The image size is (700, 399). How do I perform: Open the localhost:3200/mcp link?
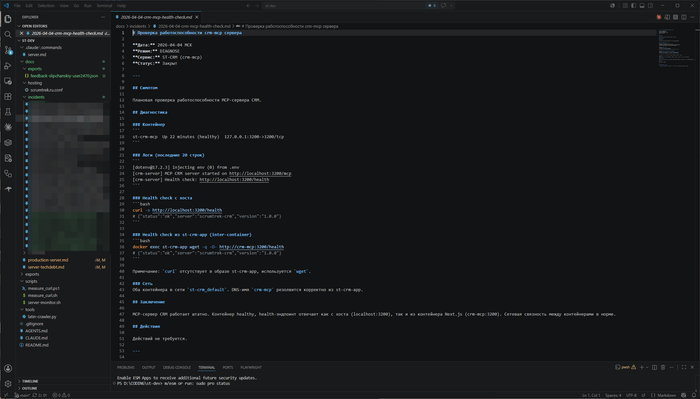[260, 173]
